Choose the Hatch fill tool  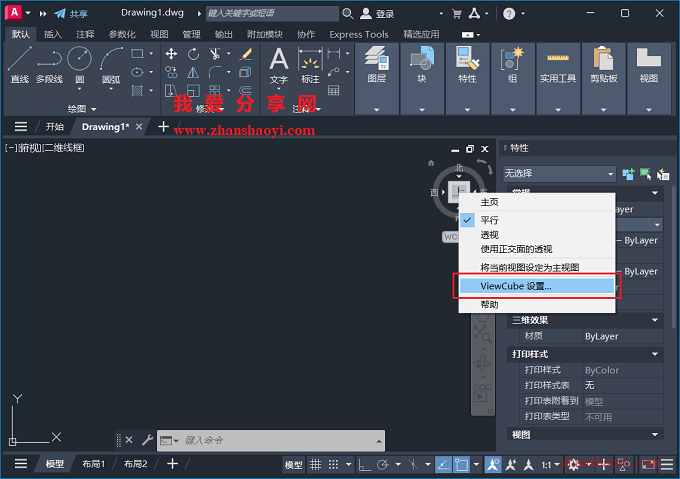[137, 91]
